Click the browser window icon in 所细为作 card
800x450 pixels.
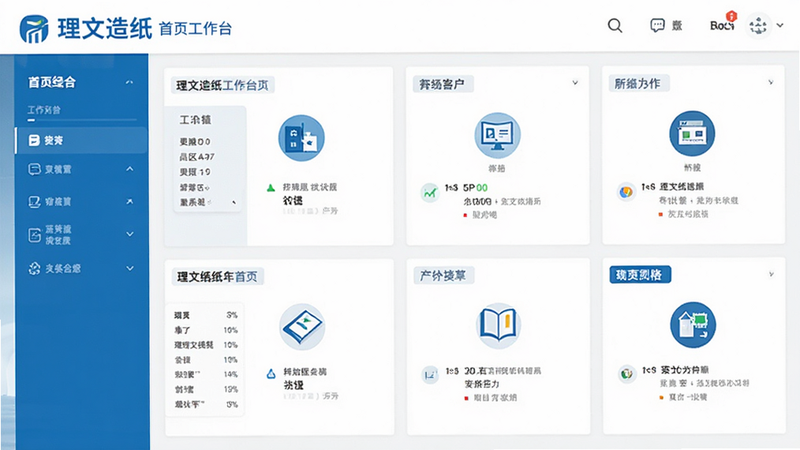coord(692,134)
